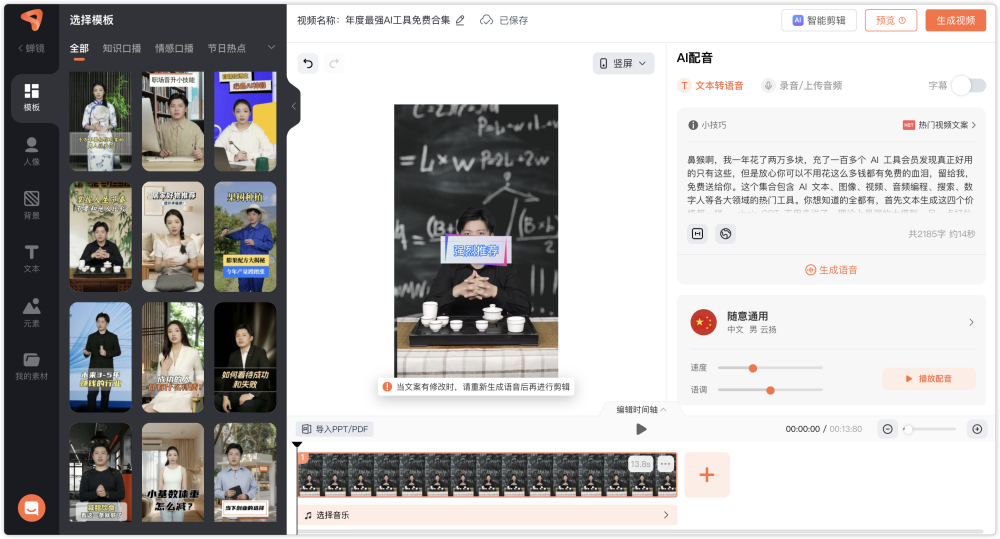Screen dimensions: 1000x539
Task: Click the AI rewrite icon under script
Action: click(x=726, y=234)
